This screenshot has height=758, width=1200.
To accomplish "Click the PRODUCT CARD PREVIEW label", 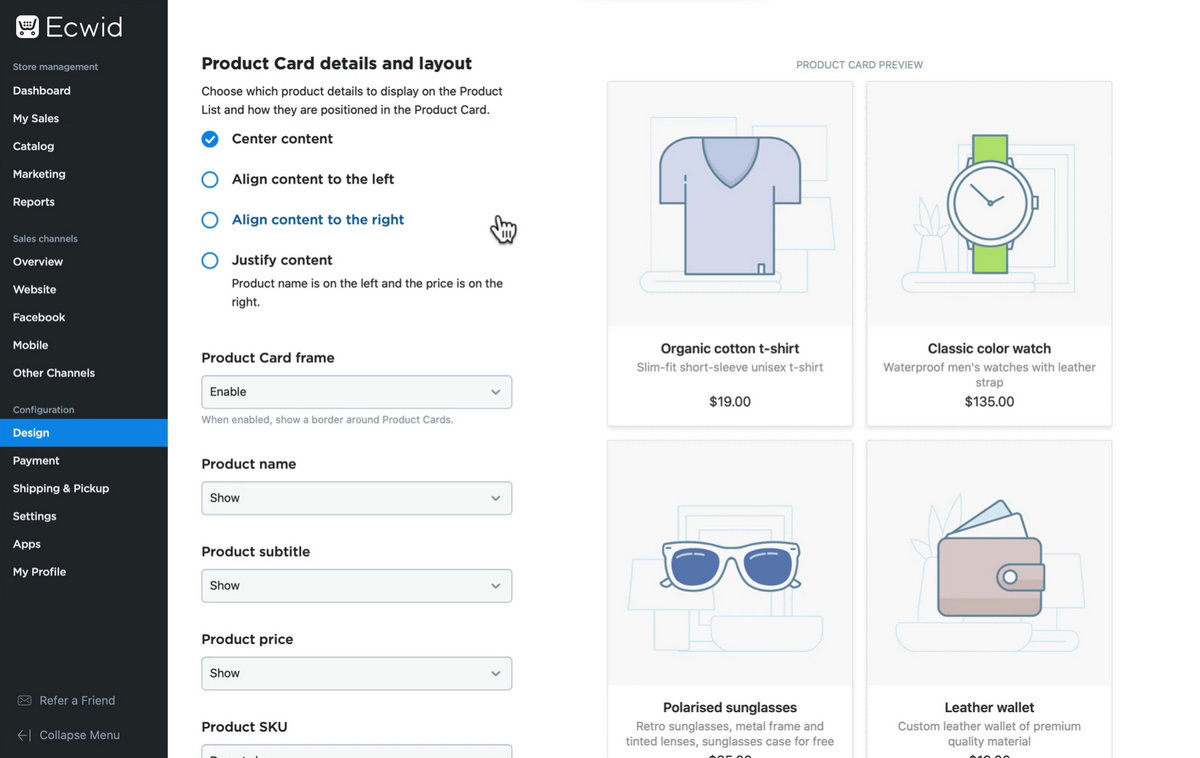I will (x=860, y=65).
